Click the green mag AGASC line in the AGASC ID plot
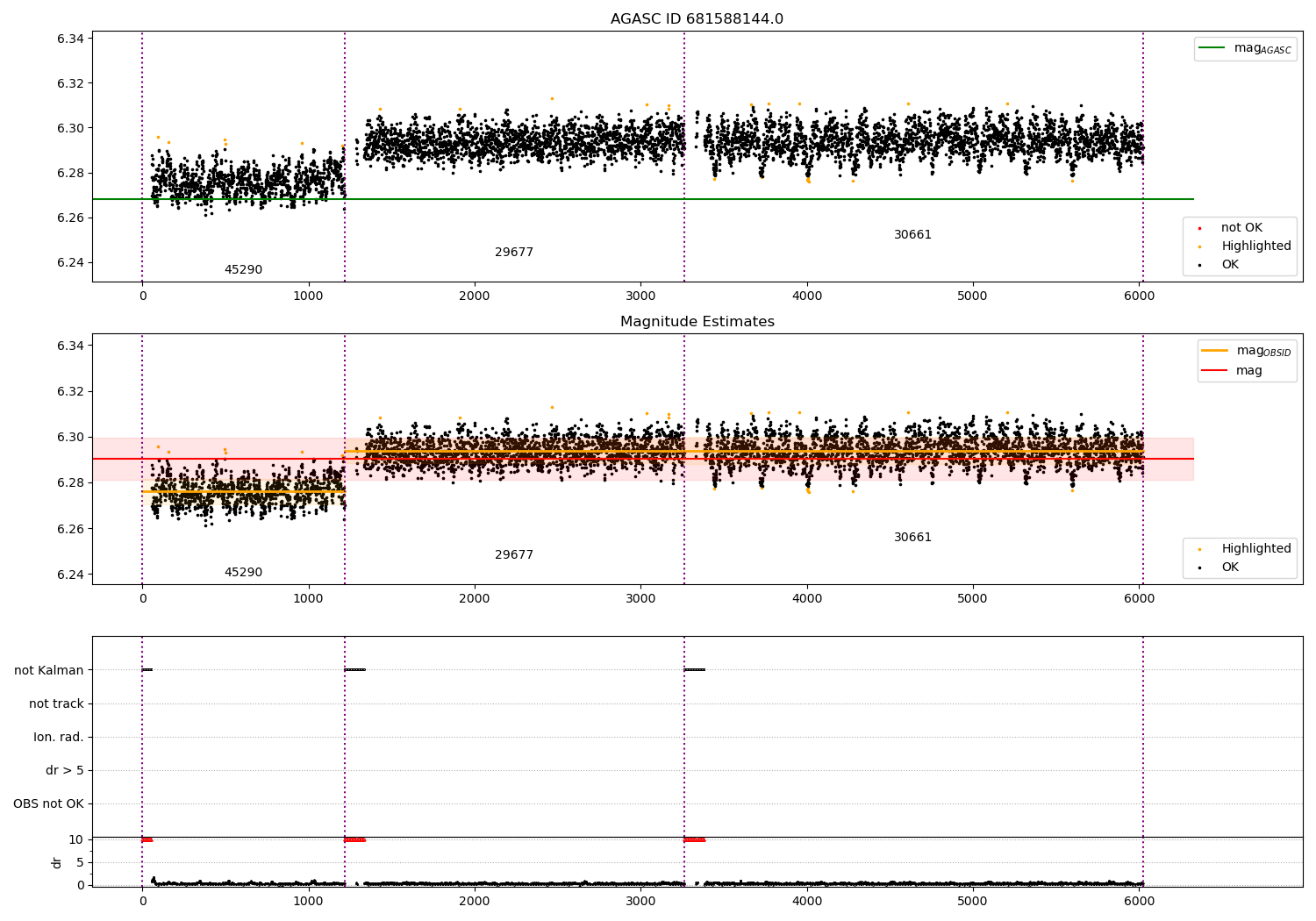The height and width of the screenshot is (921, 1316). [643, 199]
